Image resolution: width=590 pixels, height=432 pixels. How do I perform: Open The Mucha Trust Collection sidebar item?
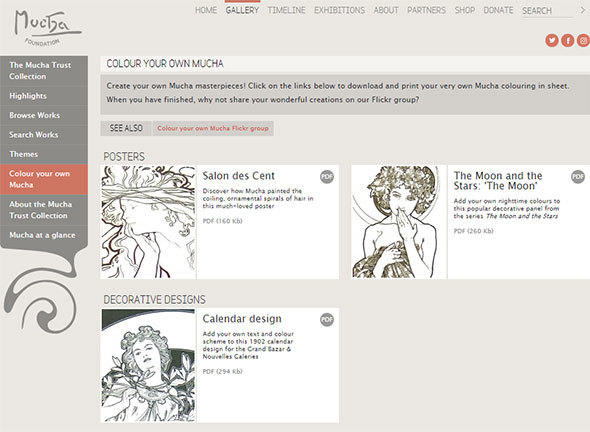(44, 71)
